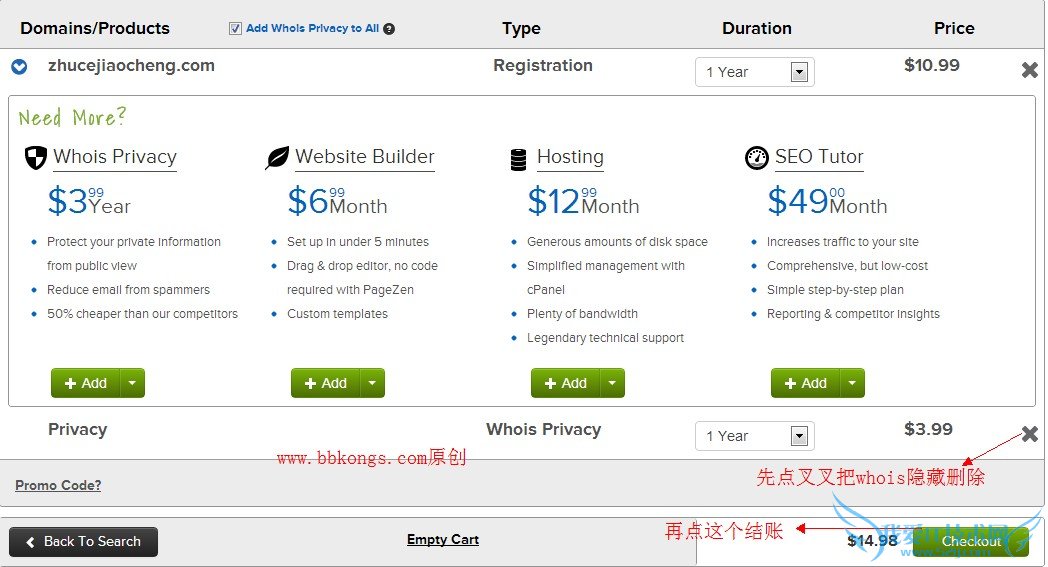Click the Empty Cart link

pyautogui.click(x=443, y=540)
